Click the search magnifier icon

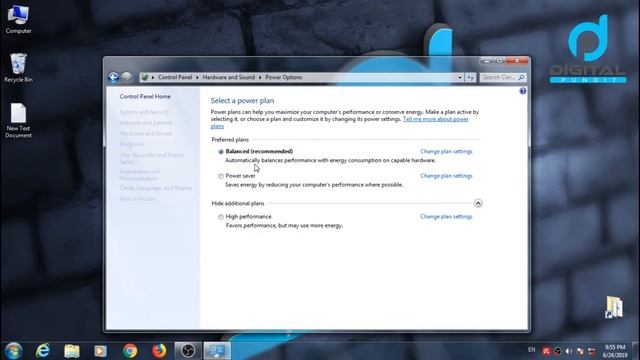[x=521, y=77]
